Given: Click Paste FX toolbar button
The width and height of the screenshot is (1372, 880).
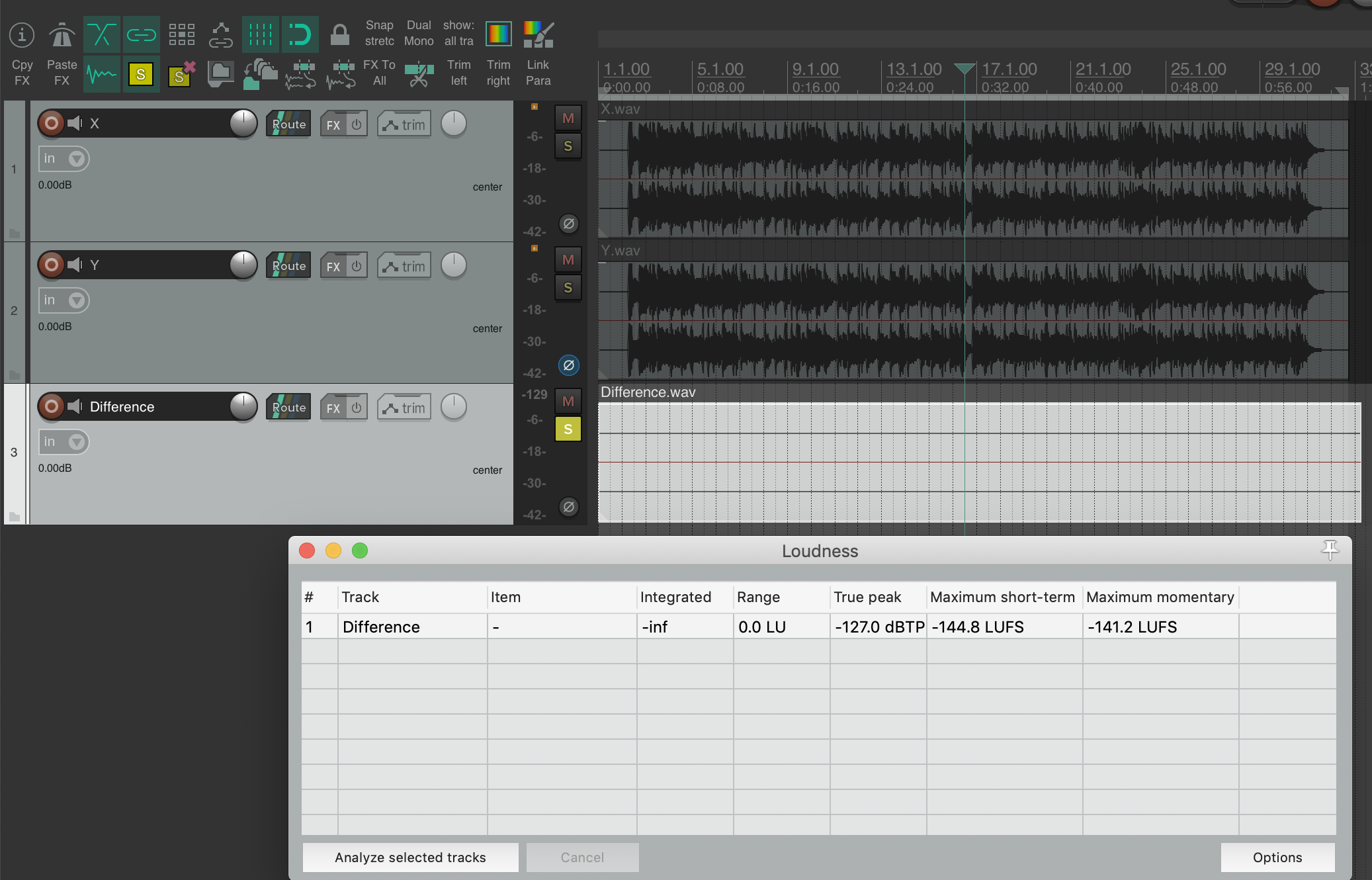Looking at the screenshot, I should (62, 73).
